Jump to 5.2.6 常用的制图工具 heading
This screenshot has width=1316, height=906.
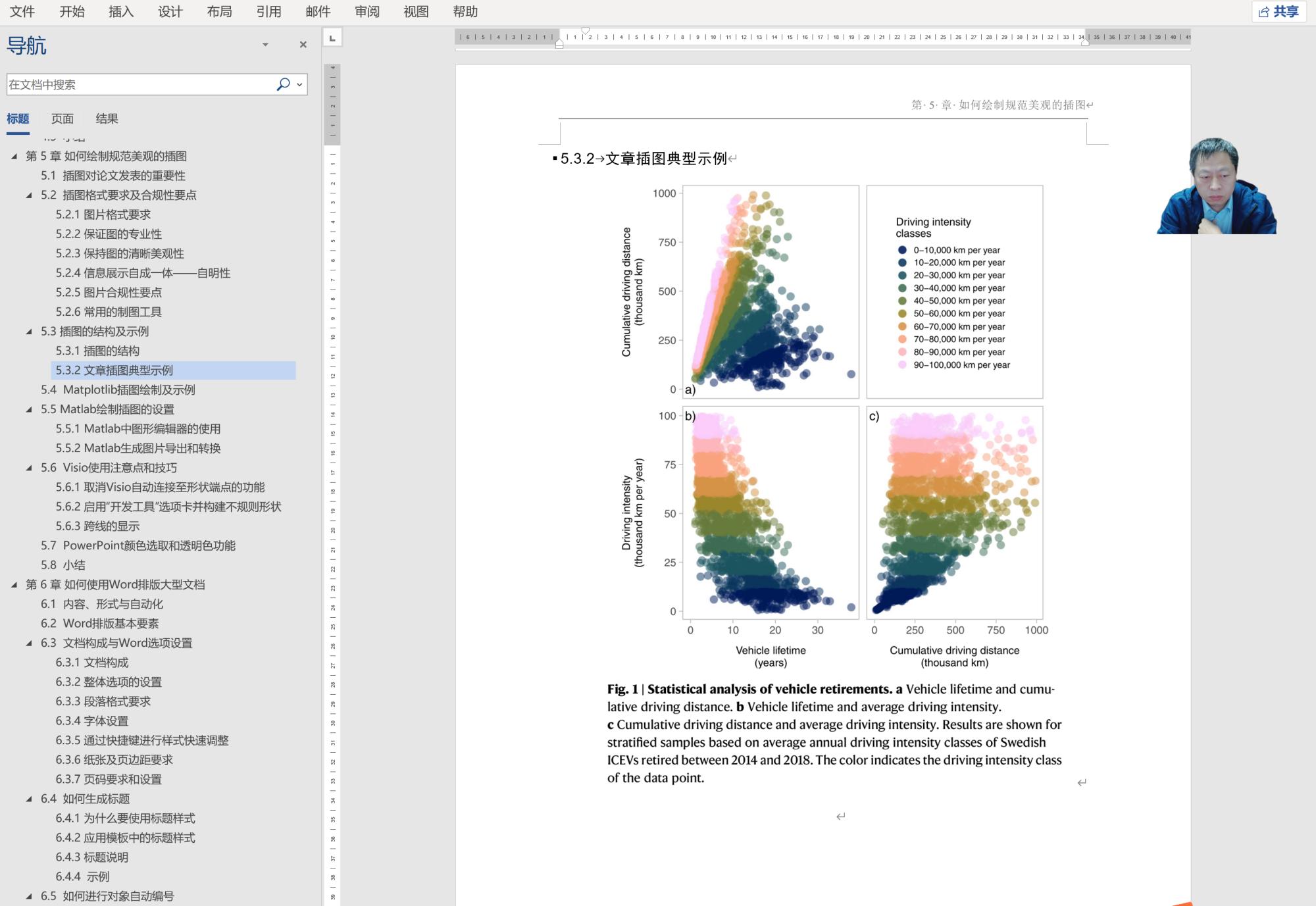click(109, 312)
